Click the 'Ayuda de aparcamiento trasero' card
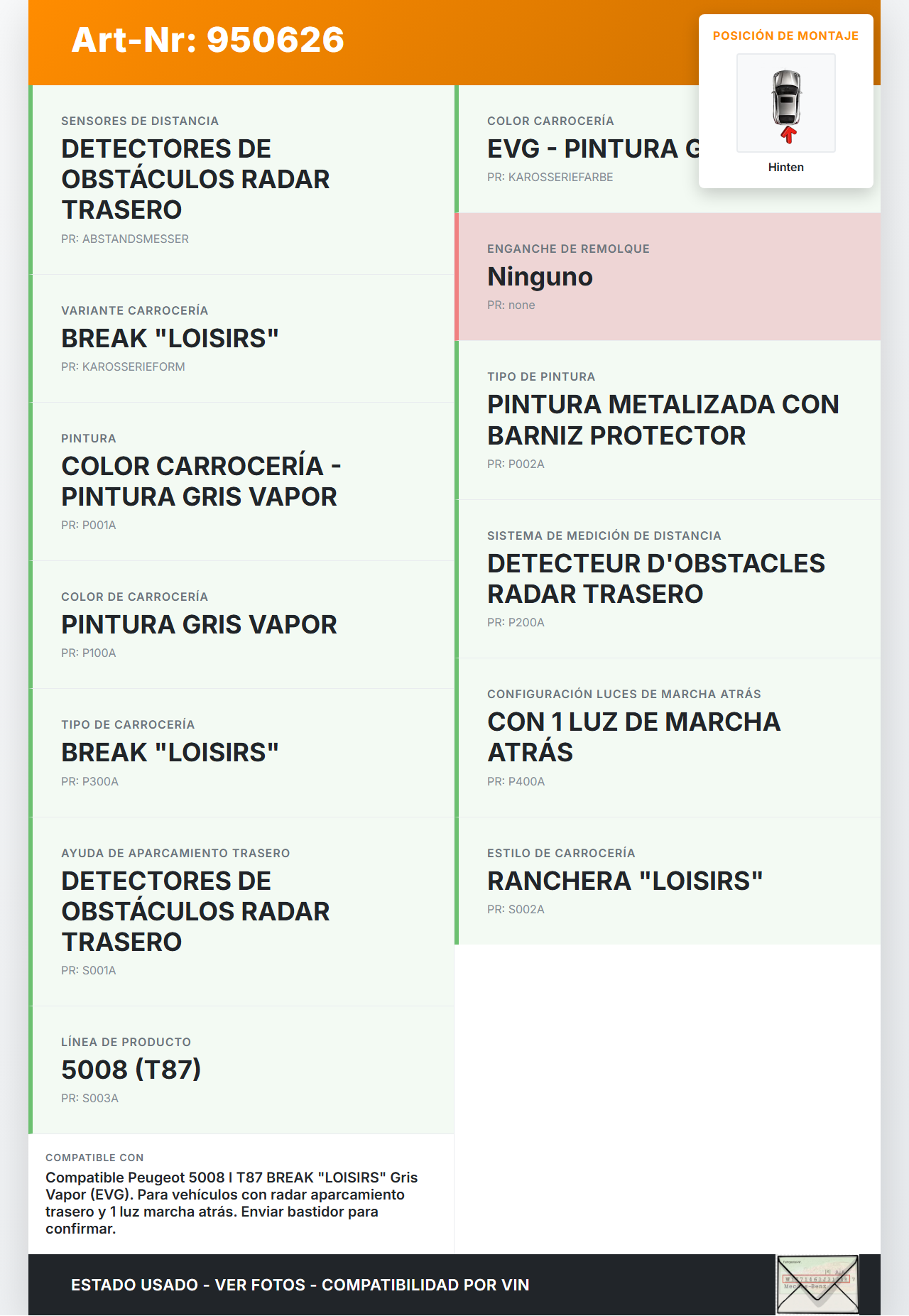909x1316 pixels. pos(241,911)
